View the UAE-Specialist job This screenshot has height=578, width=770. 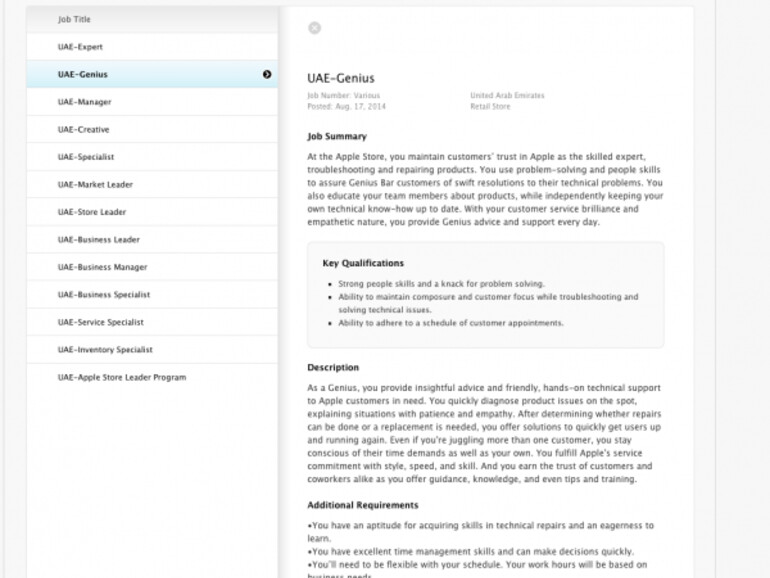pyautogui.click(x=86, y=157)
